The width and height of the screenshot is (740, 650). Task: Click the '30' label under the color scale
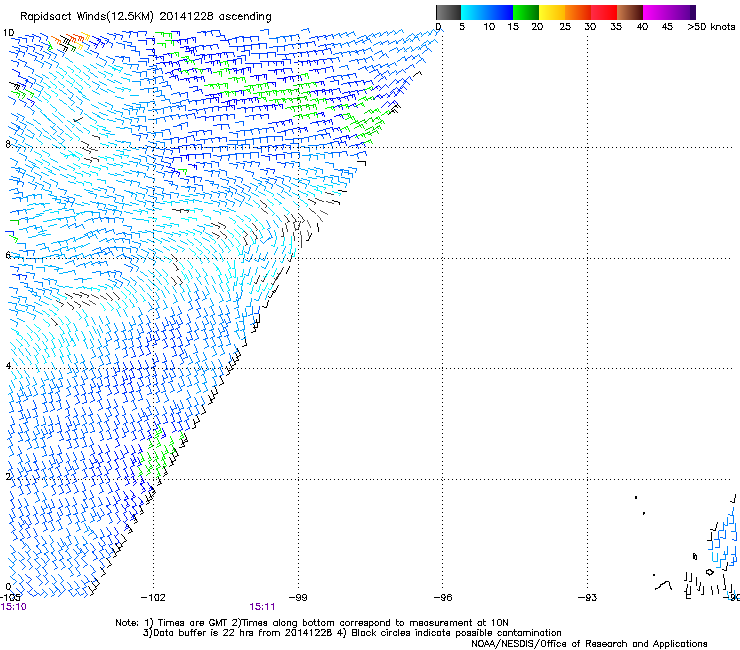point(590,27)
